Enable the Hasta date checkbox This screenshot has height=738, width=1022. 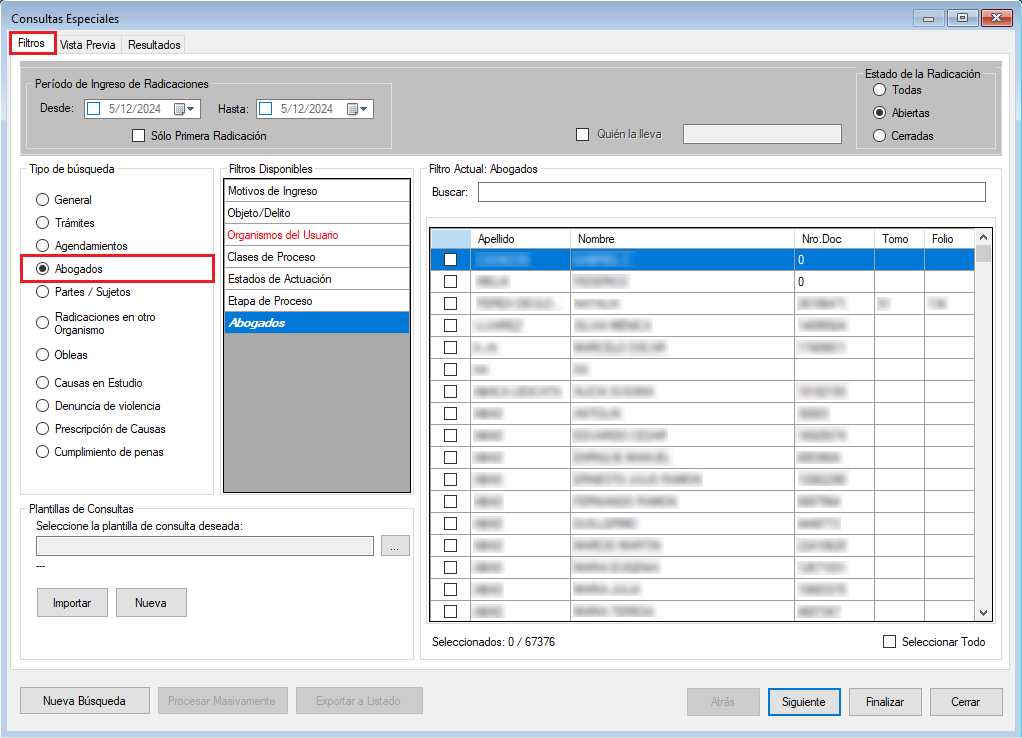(x=266, y=109)
